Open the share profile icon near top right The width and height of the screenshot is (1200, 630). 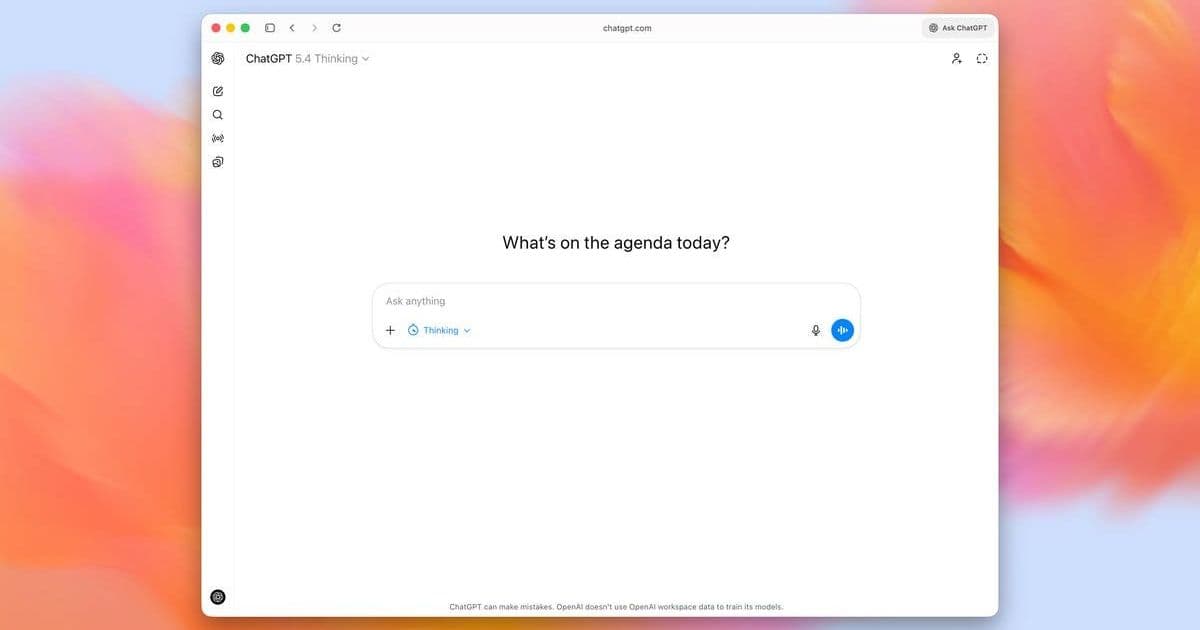[956, 58]
